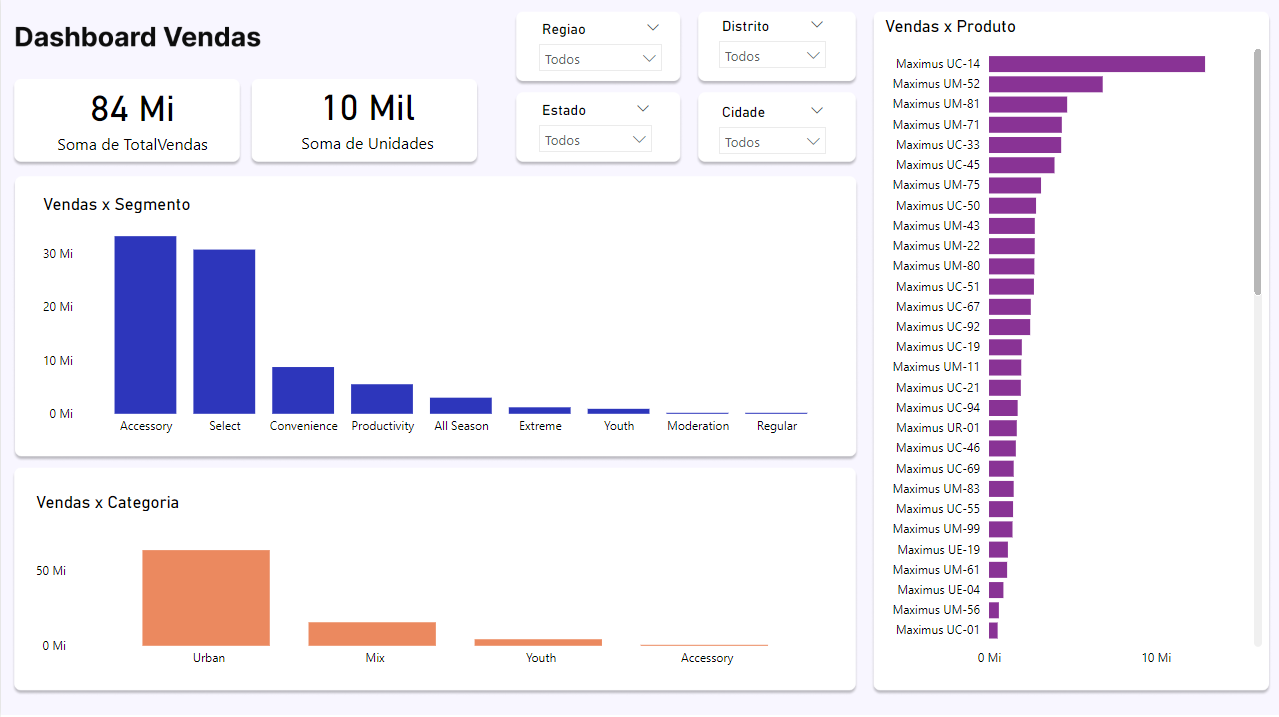Collapse the Cidade slicer header chevron
The image size is (1279, 717).
tap(817, 111)
